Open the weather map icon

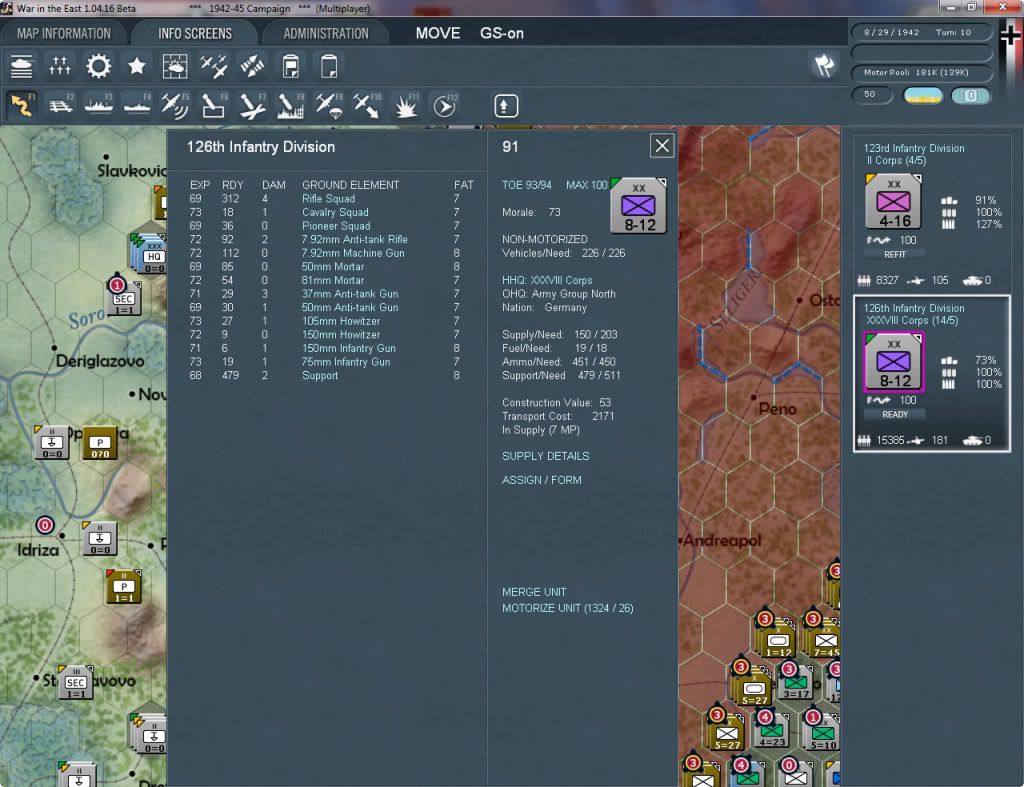click(175, 66)
